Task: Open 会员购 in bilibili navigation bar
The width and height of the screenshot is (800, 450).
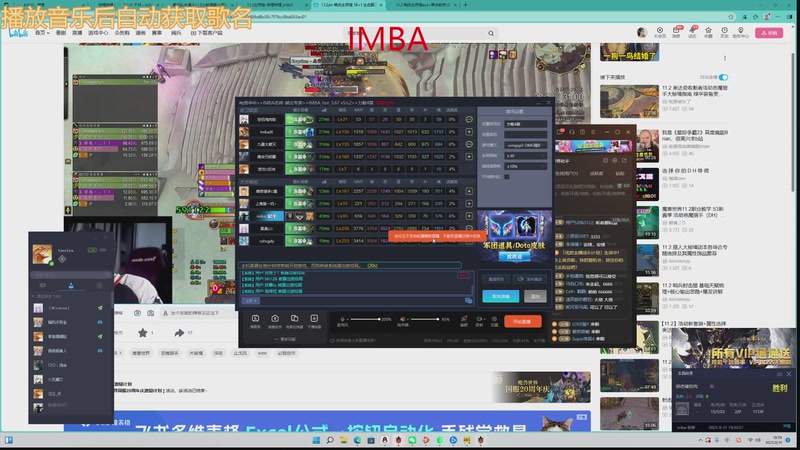Action: [x=122, y=33]
